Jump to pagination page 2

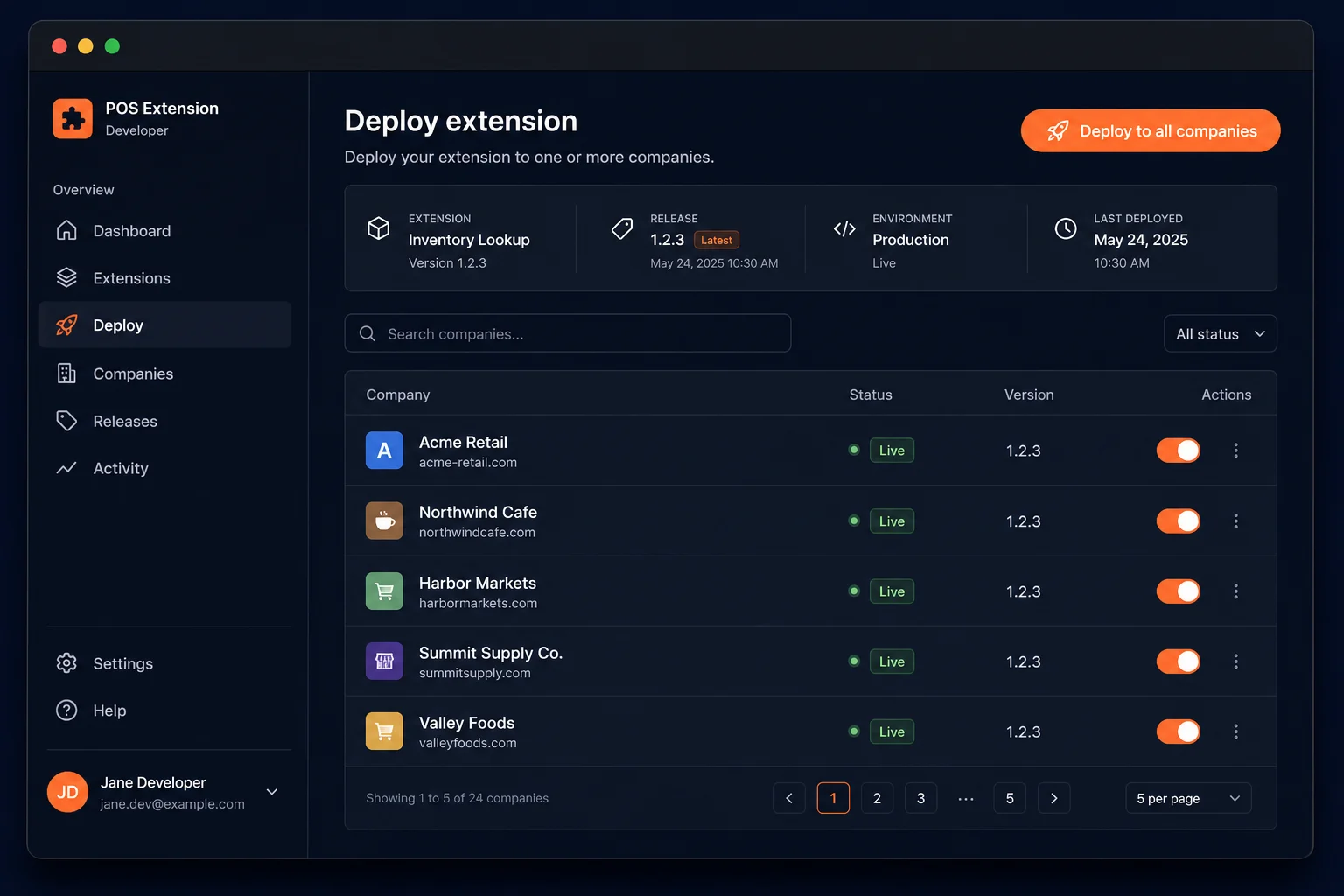877,798
